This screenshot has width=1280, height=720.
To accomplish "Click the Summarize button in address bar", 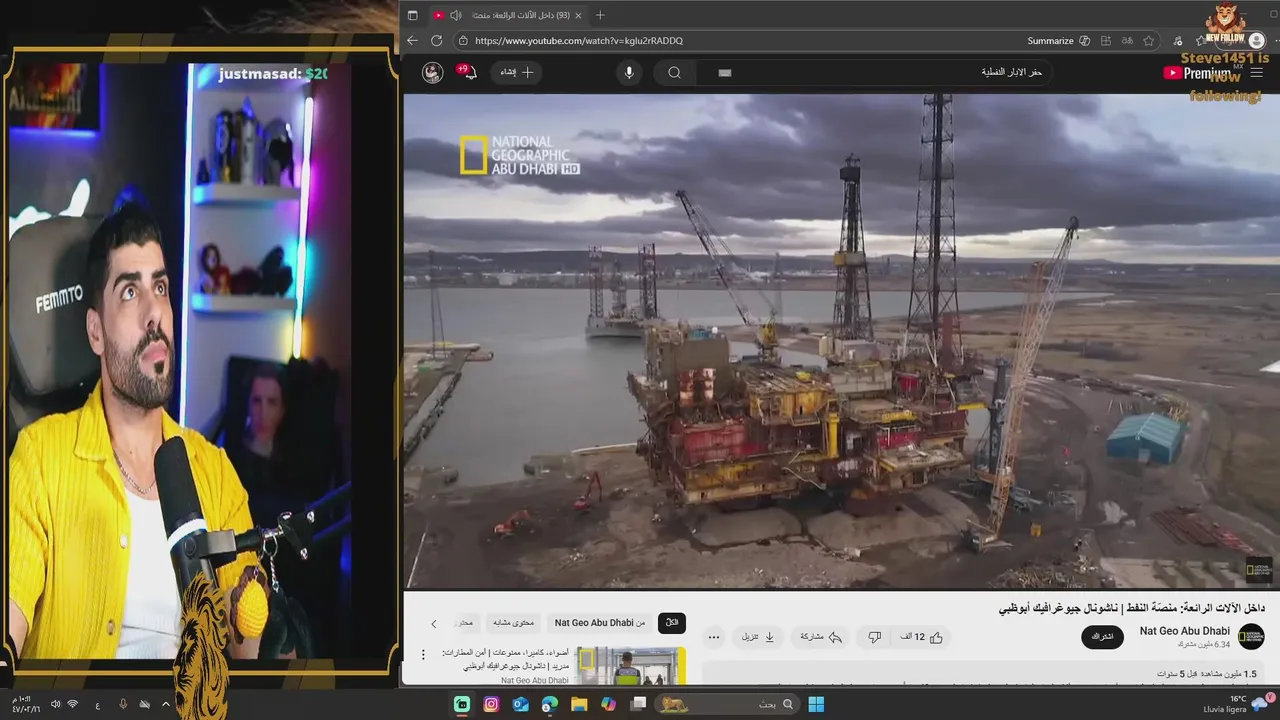I will click(x=1058, y=41).
